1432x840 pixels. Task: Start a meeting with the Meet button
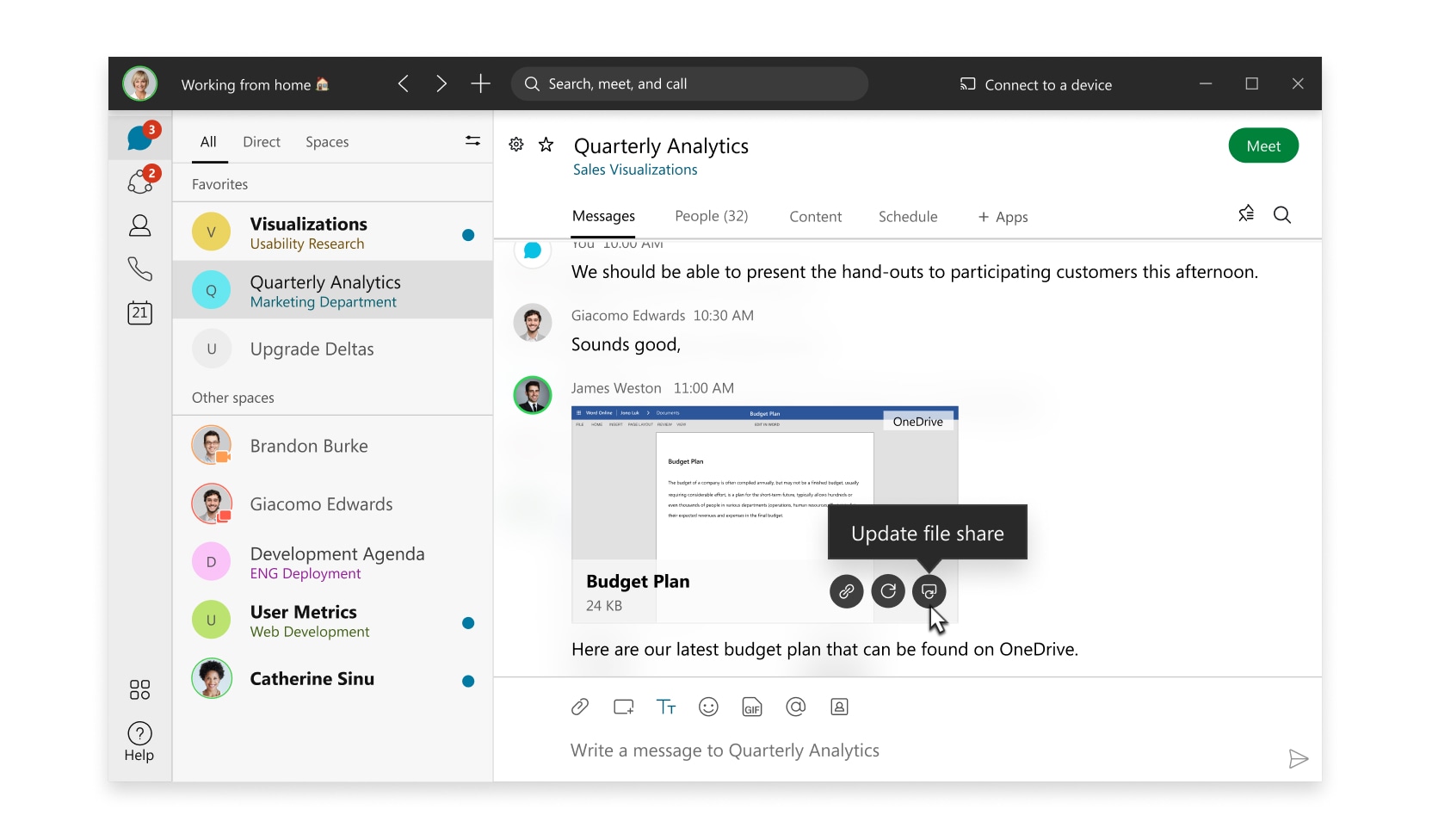point(1263,145)
